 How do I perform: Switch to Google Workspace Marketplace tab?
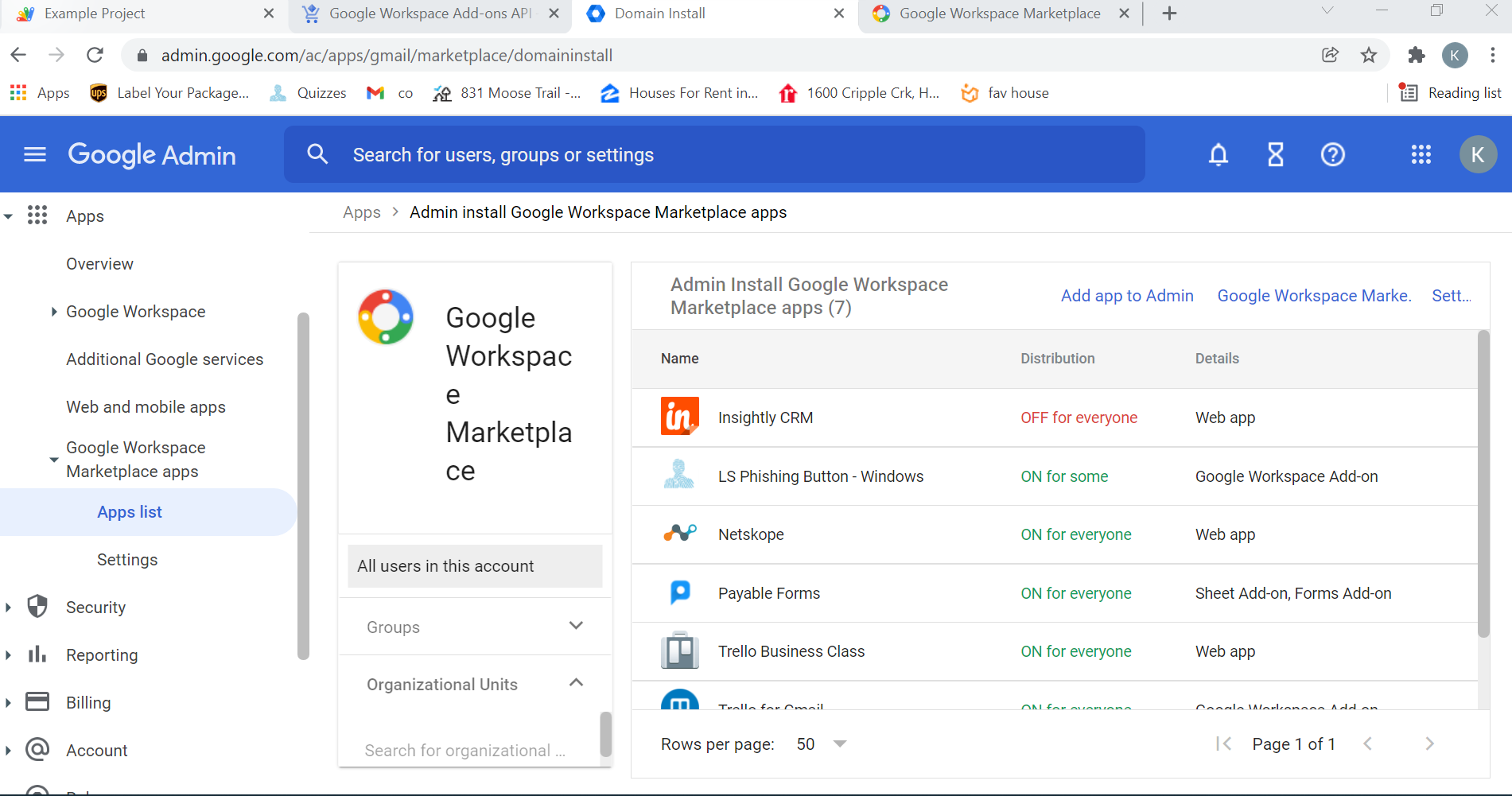1000,14
